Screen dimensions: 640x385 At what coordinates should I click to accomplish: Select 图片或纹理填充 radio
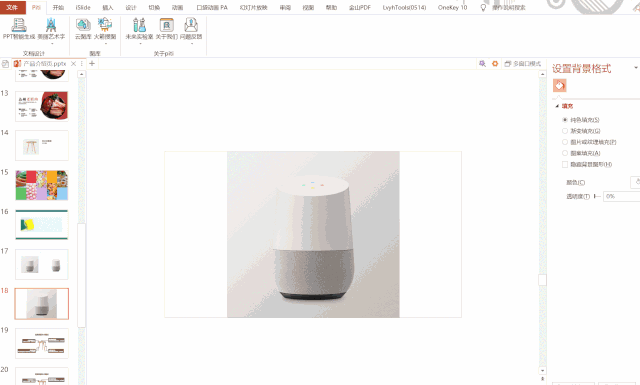565,142
